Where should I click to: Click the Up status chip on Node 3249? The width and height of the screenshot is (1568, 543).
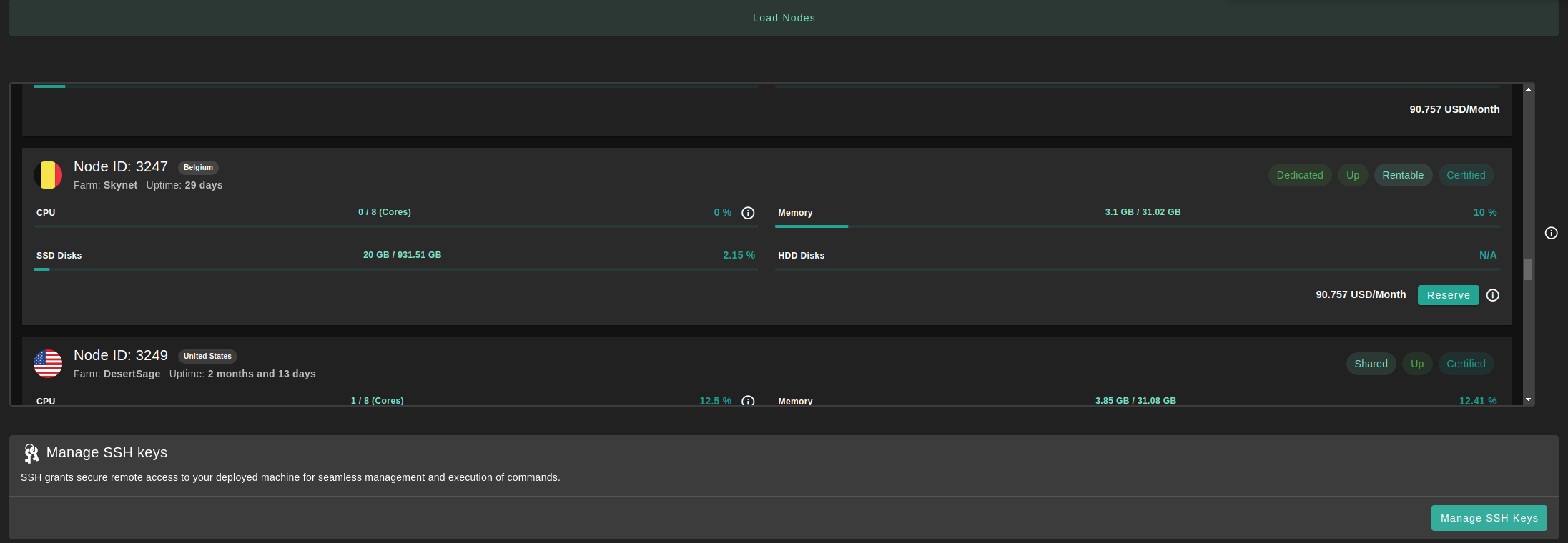(1416, 364)
